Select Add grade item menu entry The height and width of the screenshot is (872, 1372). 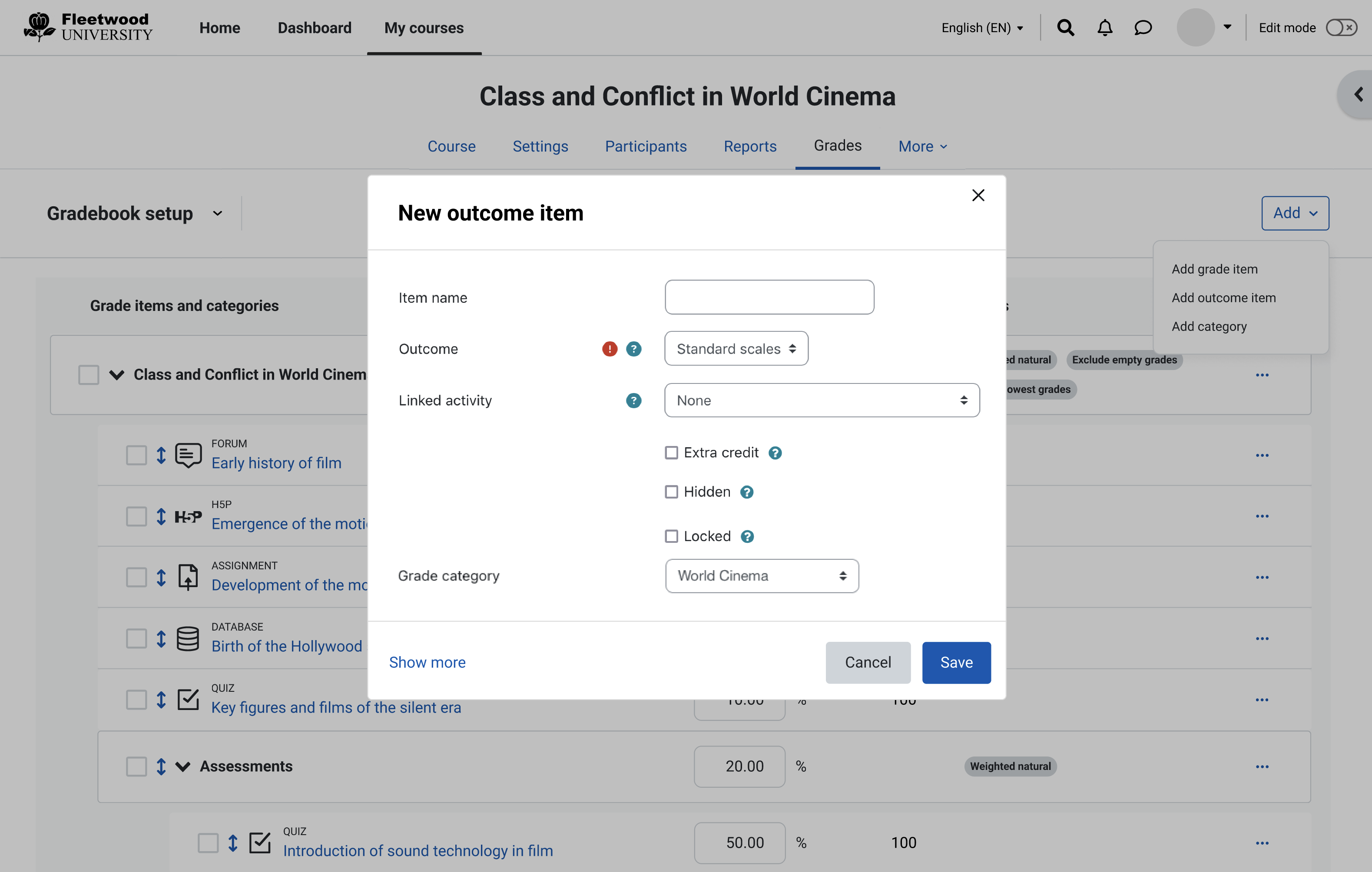[1214, 269]
